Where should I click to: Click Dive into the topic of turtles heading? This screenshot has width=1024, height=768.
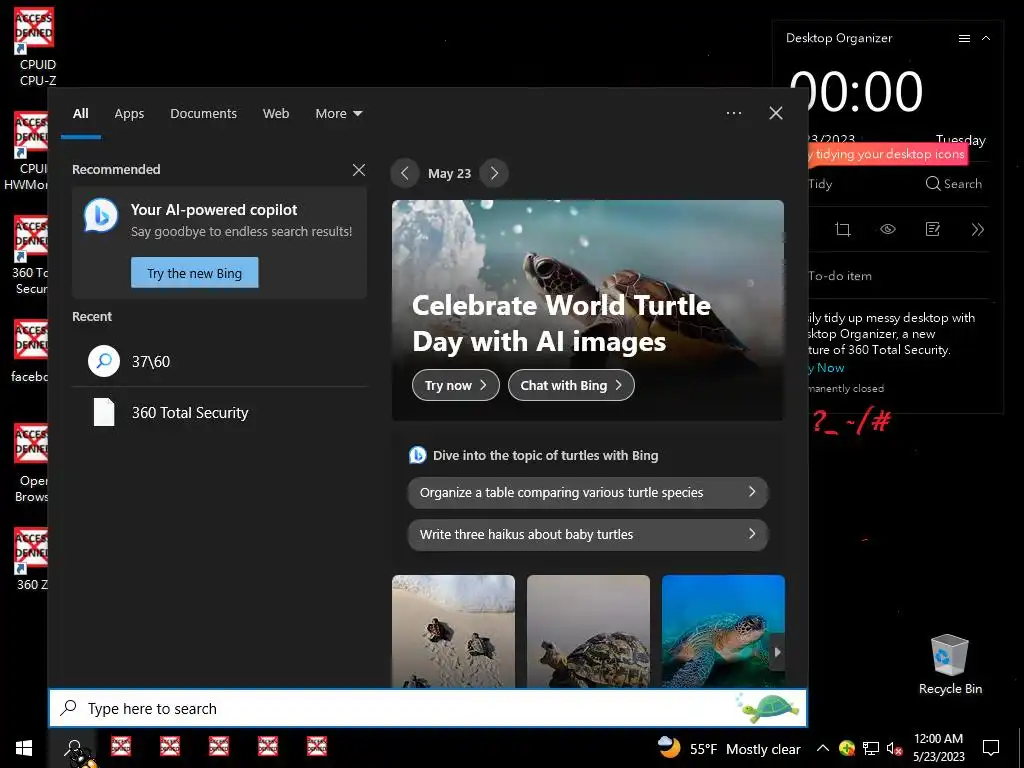[545, 455]
